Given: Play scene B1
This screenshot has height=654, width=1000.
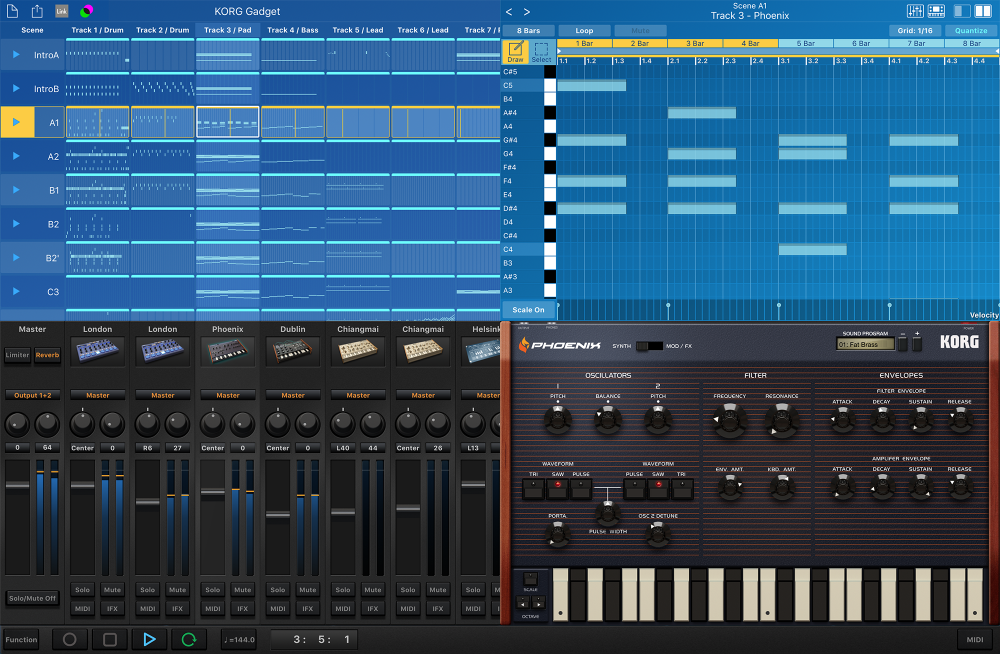Looking at the screenshot, I should coord(16,190).
